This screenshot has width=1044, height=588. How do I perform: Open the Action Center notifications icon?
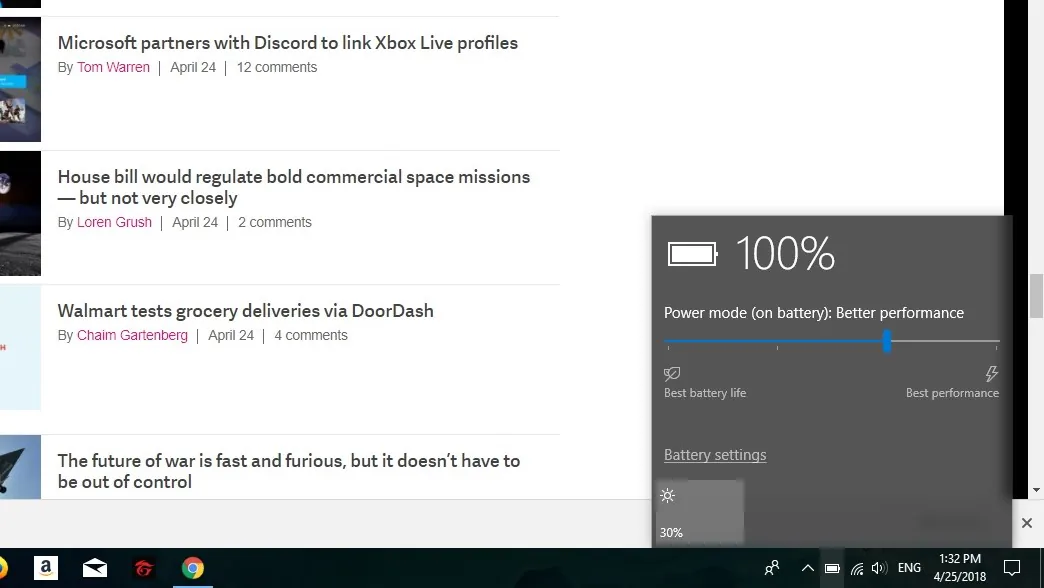click(x=1012, y=568)
